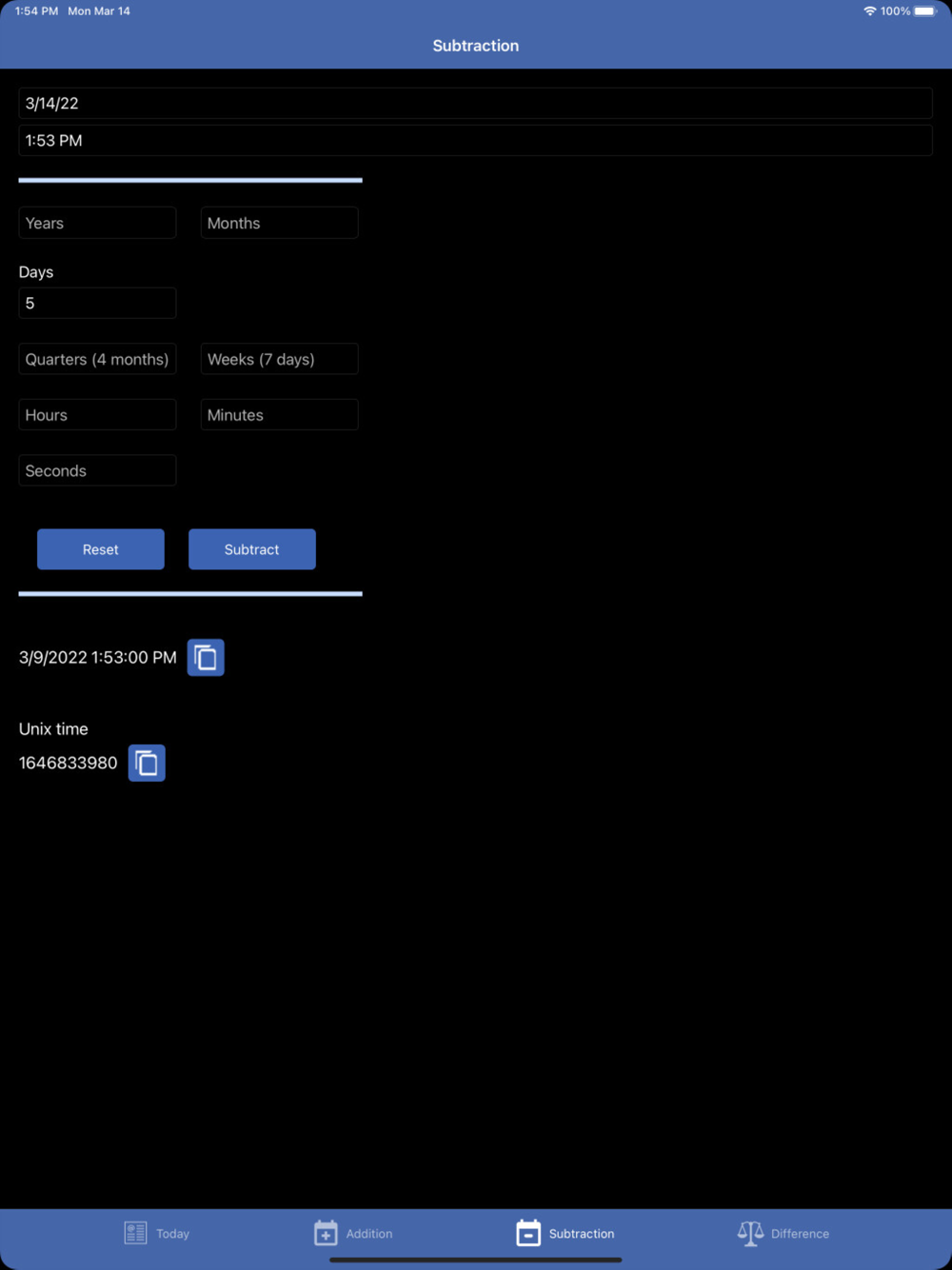Focus the Seconds input field
This screenshot has width=952, height=1270.
pos(97,470)
